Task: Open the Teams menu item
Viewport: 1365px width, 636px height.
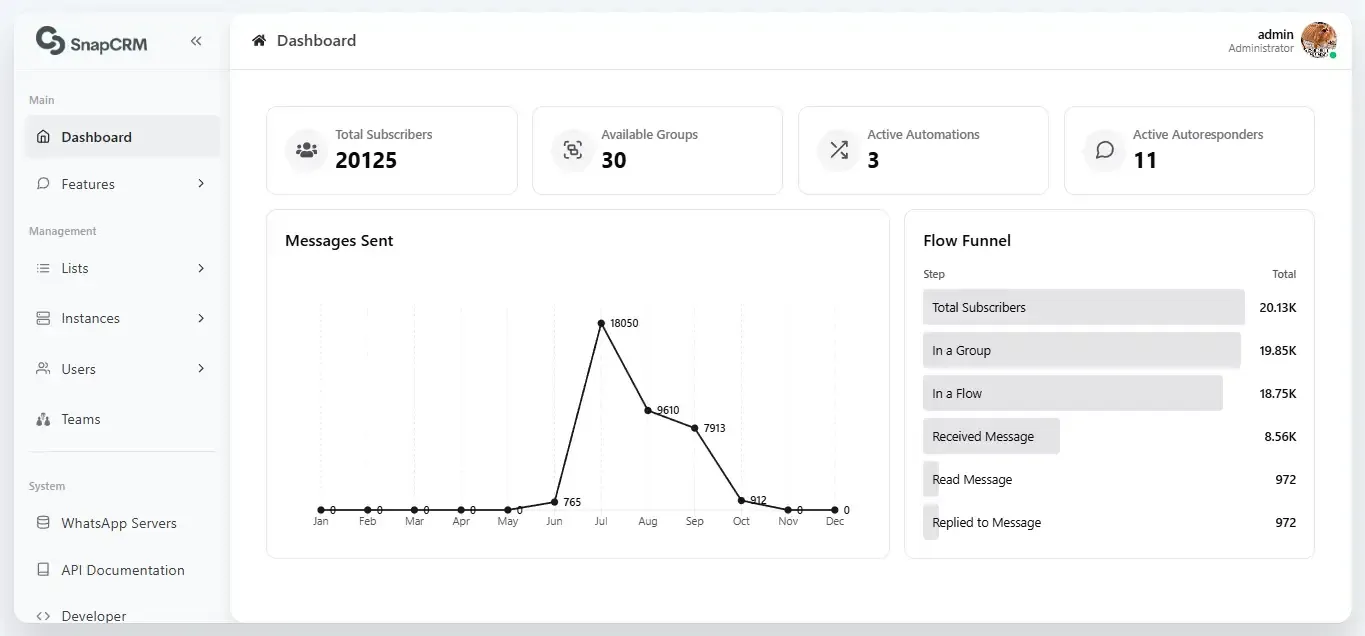Action: (122, 419)
